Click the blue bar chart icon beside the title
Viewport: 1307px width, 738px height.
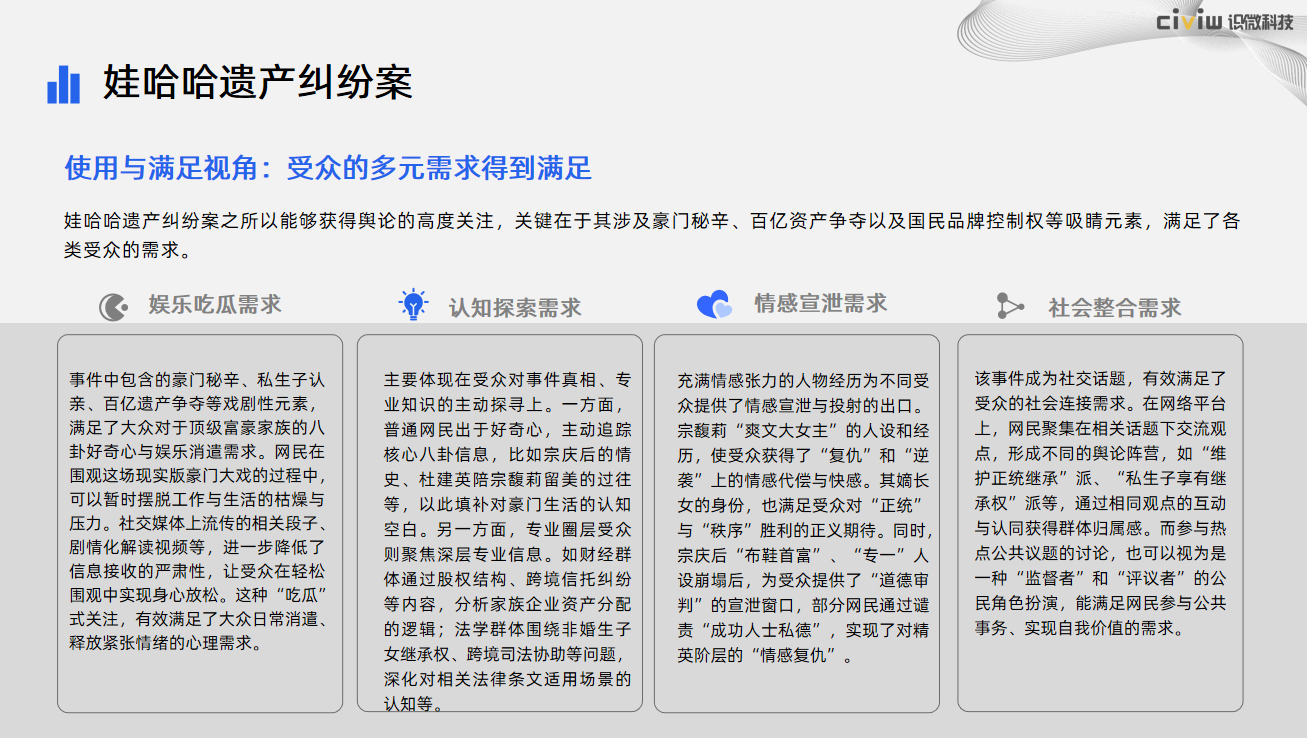(63, 84)
